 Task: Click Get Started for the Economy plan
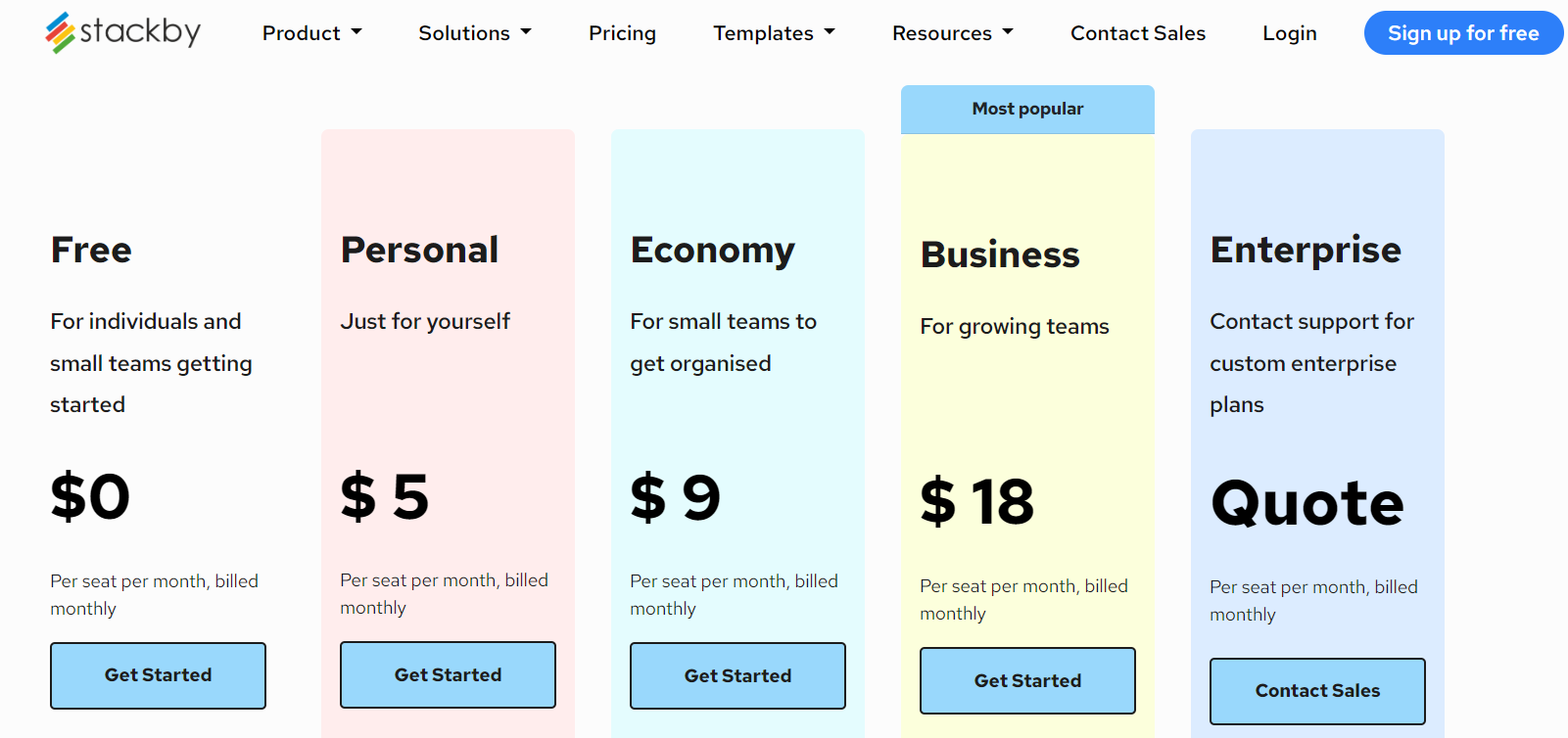[736, 675]
